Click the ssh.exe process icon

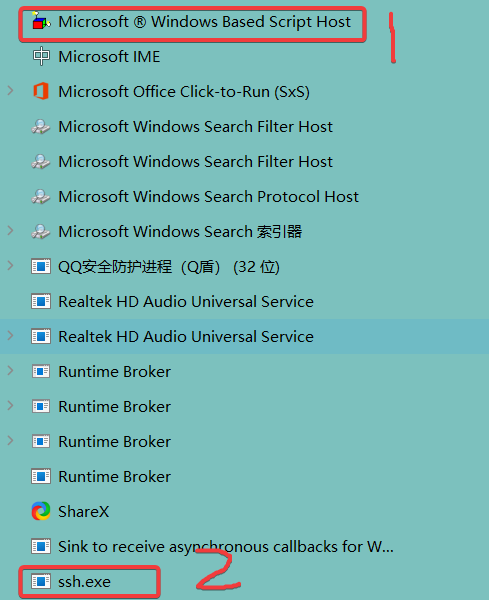coord(41,581)
